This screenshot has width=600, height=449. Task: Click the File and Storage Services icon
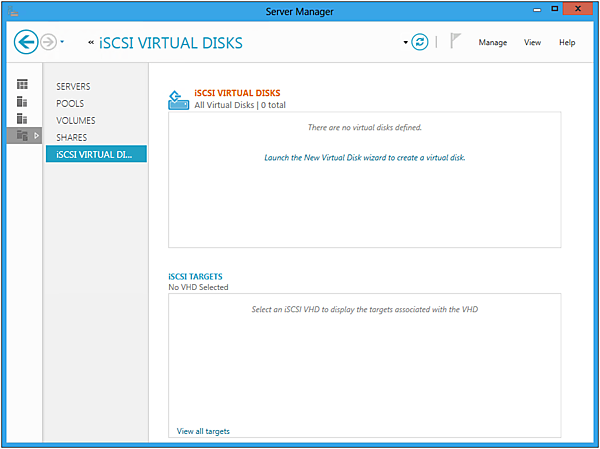22,135
